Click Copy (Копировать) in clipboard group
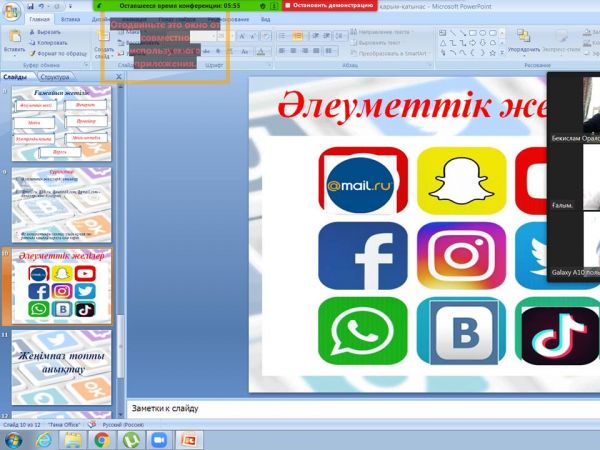This screenshot has width=600, height=450. [x=50, y=43]
